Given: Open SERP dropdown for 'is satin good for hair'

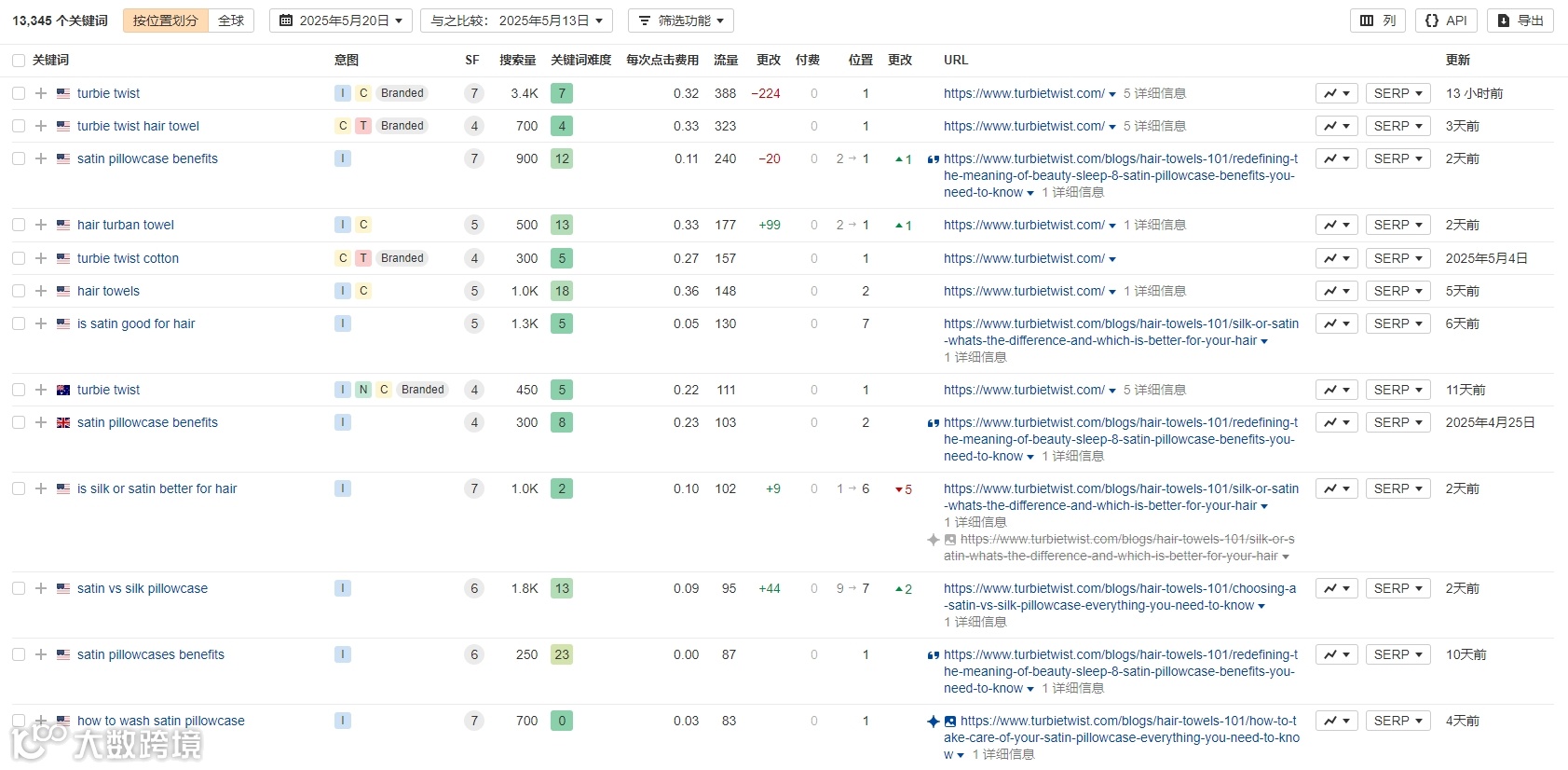Looking at the screenshot, I should (1398, 323).
